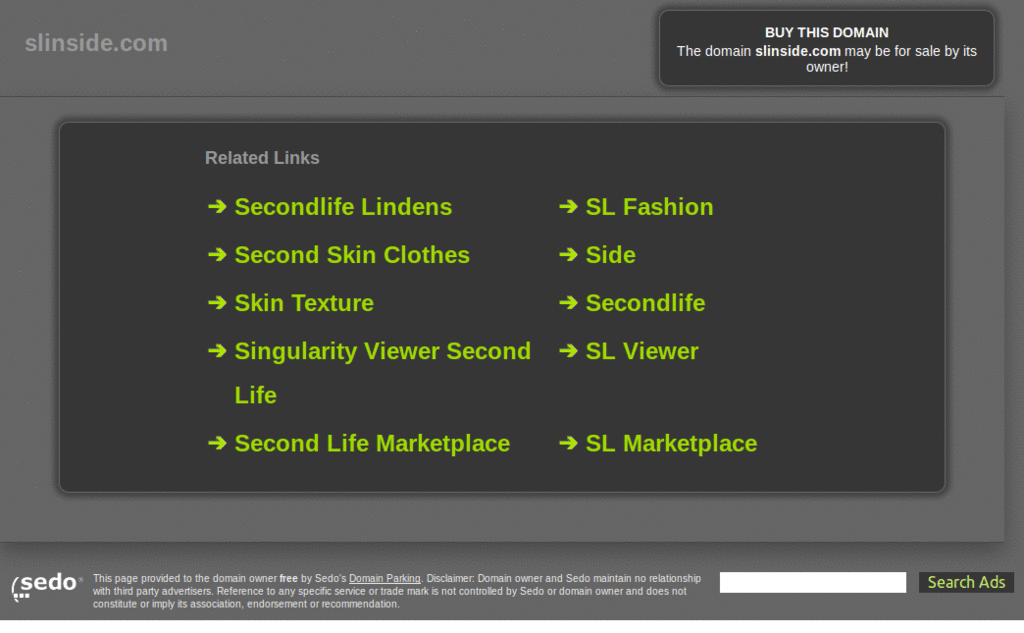Open the SL Fashion link
The image size is (1024, 633).
tap(649, 207)
